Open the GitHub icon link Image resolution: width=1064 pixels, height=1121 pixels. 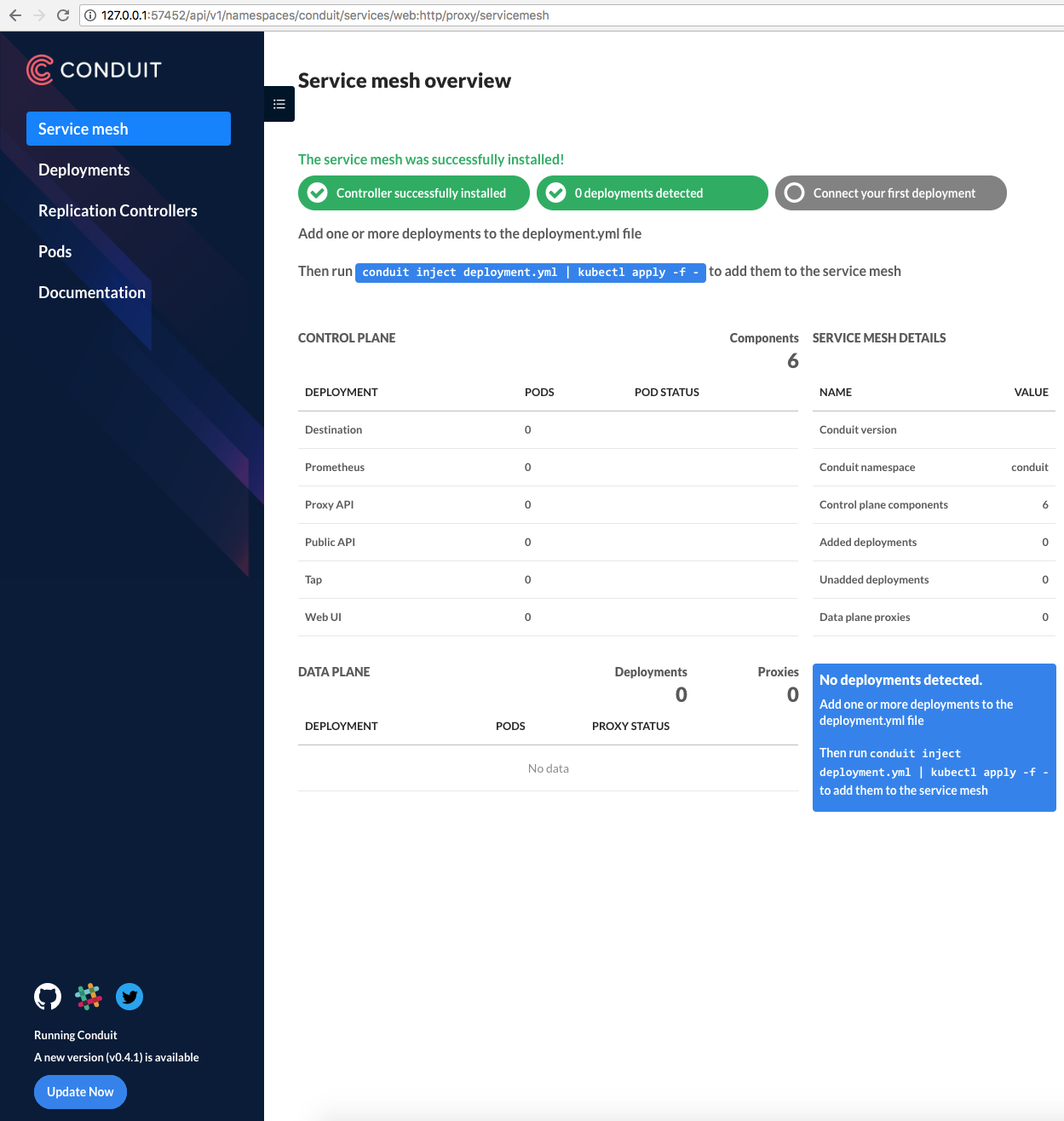tap(48, 997)
